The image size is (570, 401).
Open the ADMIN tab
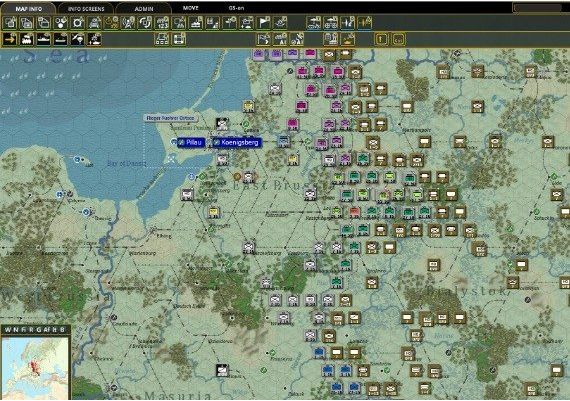tap(144, 8)
